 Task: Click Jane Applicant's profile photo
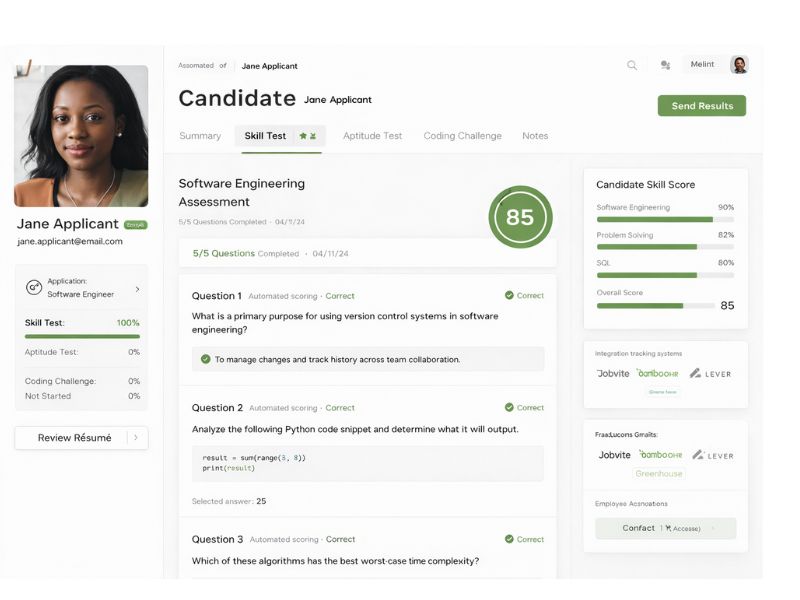click(x=80, y=133)
